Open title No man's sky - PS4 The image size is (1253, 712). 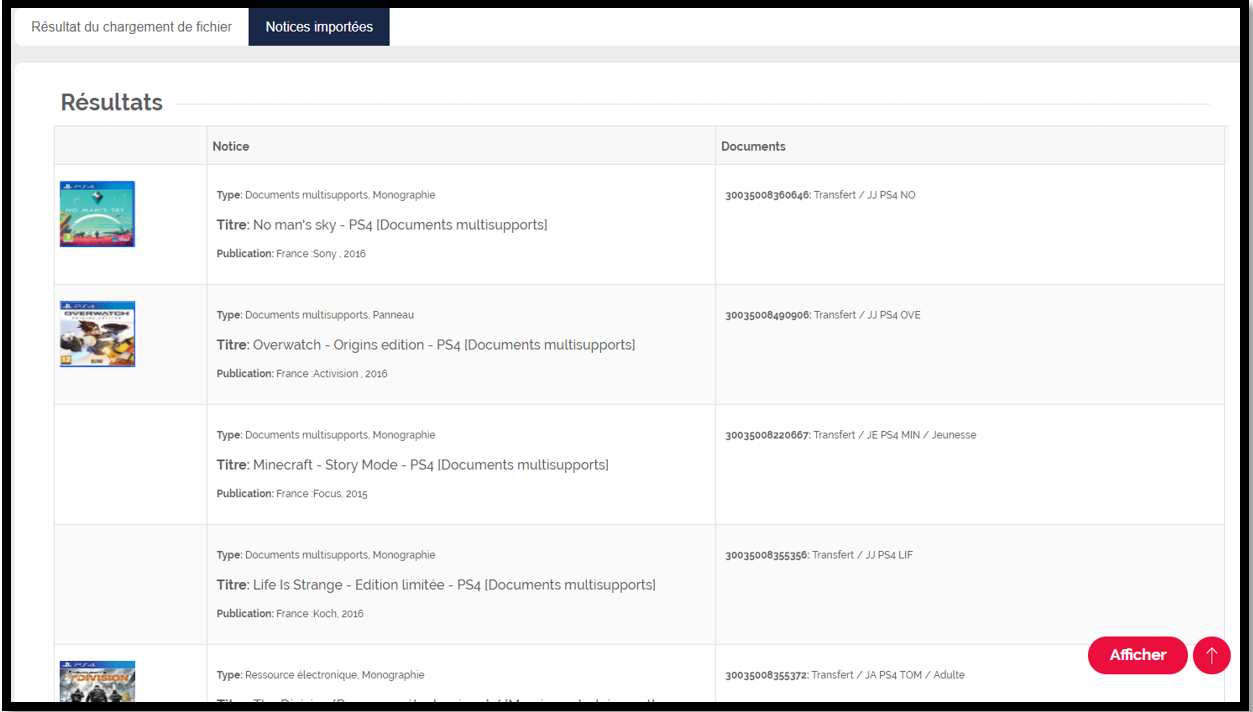[x=382, y=225]
